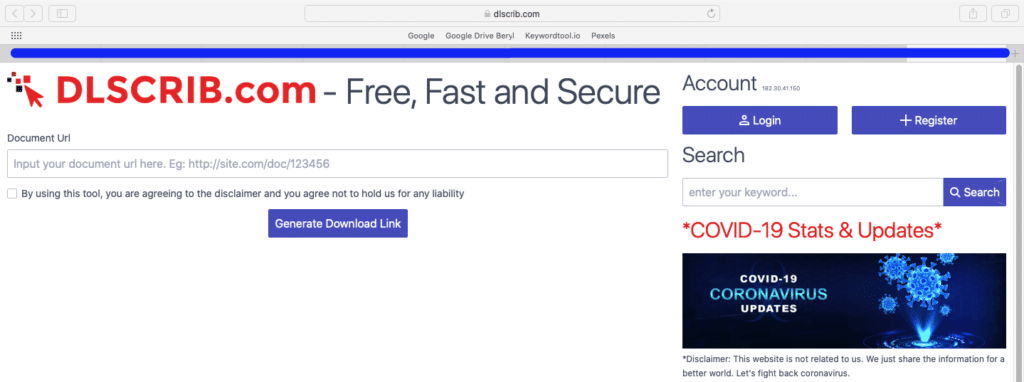Reload the page using refresh icon
The width and height of the screenshot is (1024, 382).
[711, 14]
